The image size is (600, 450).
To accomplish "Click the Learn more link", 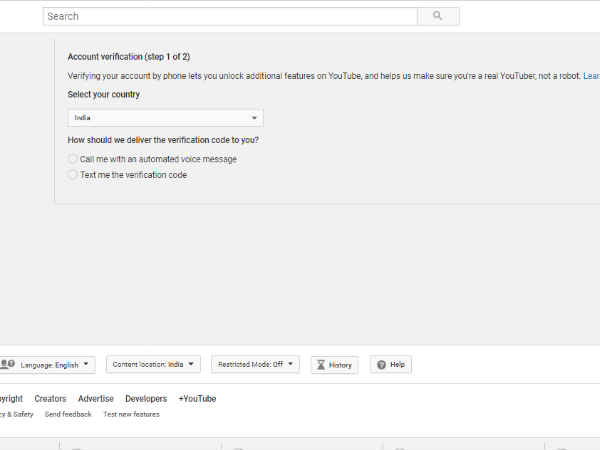I will point(591,76).
